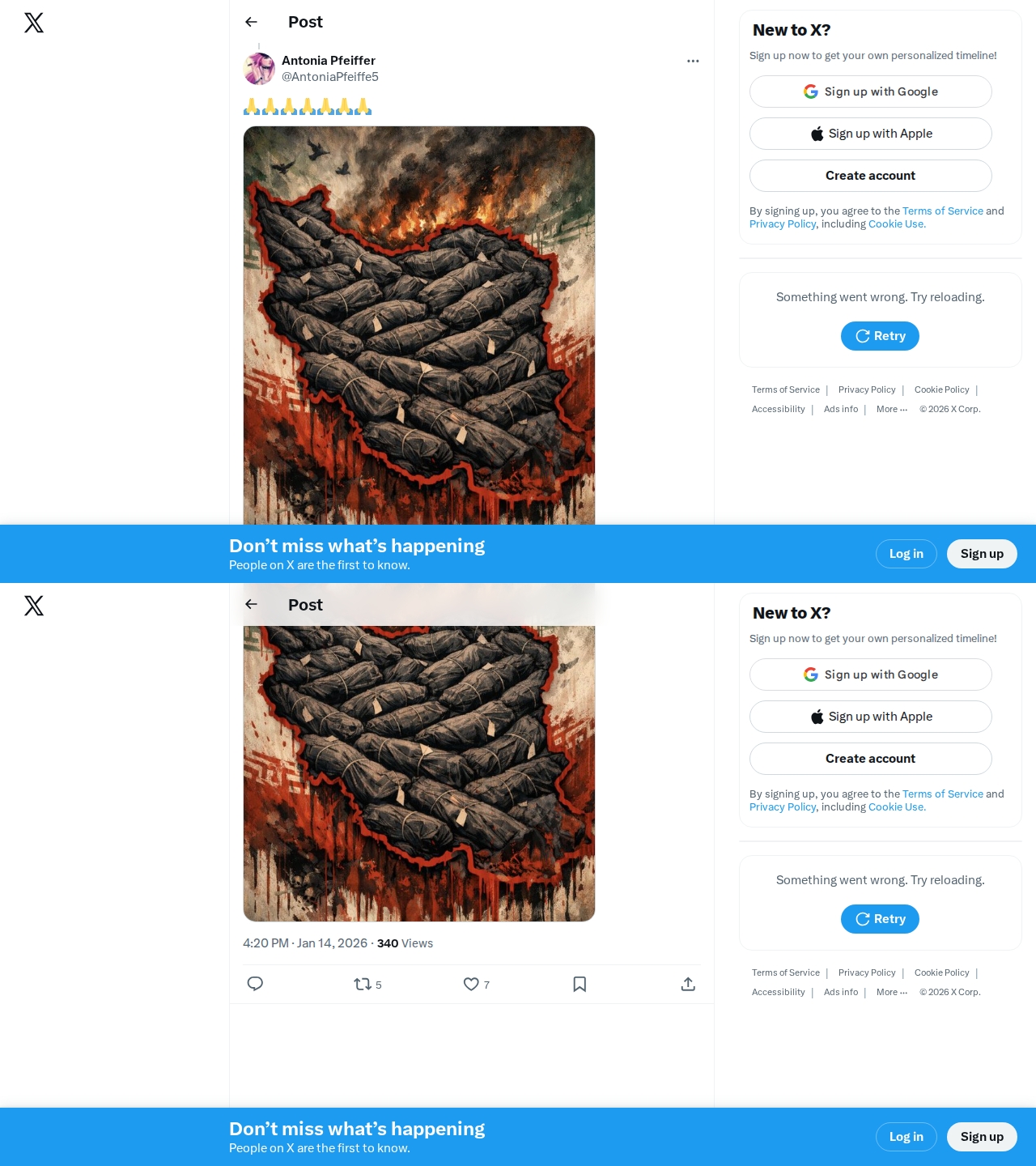
Task: Click the X logo at top left
Action: (34, 23)
